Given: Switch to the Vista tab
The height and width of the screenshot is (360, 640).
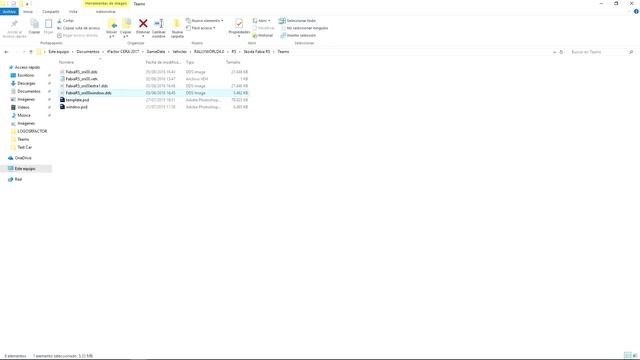Looking at the screenshot, I should click(x=73, y=12).
